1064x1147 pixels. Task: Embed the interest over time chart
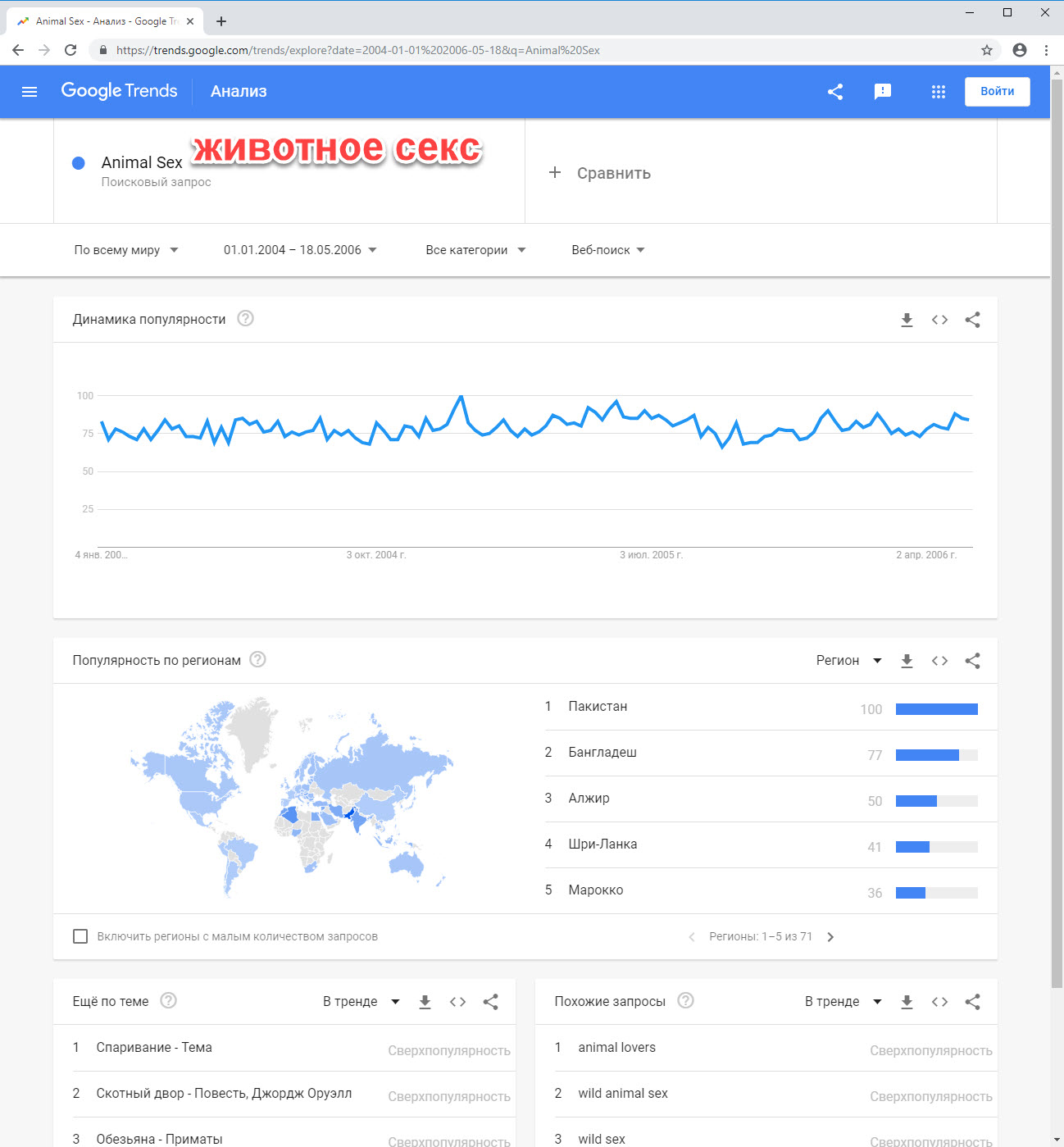tap(939, 320)
